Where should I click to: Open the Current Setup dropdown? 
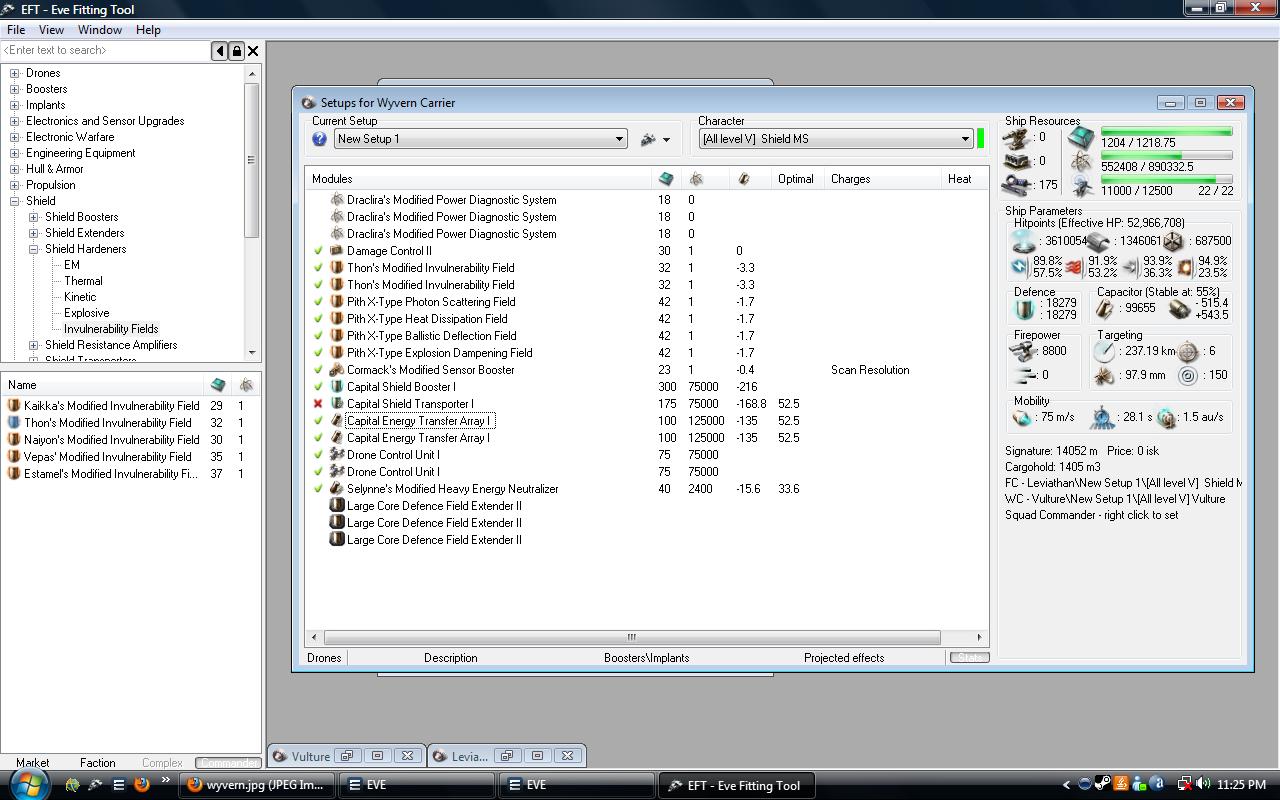pyautogui.click(x=619, y=139)
